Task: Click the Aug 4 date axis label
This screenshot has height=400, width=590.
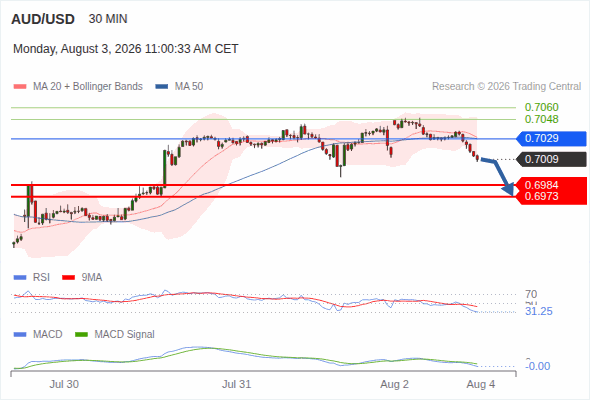Action: click(x=481, y=384)
